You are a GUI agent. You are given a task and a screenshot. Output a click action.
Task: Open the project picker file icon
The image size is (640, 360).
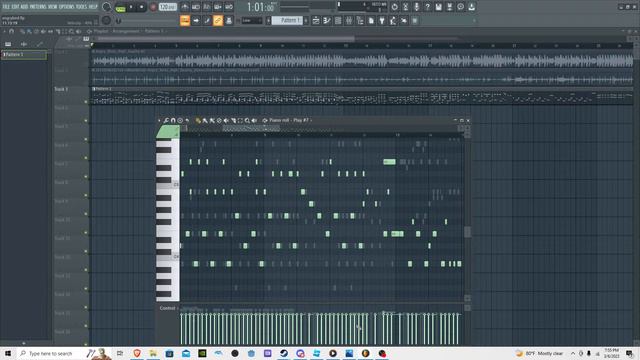click(371, 20)
